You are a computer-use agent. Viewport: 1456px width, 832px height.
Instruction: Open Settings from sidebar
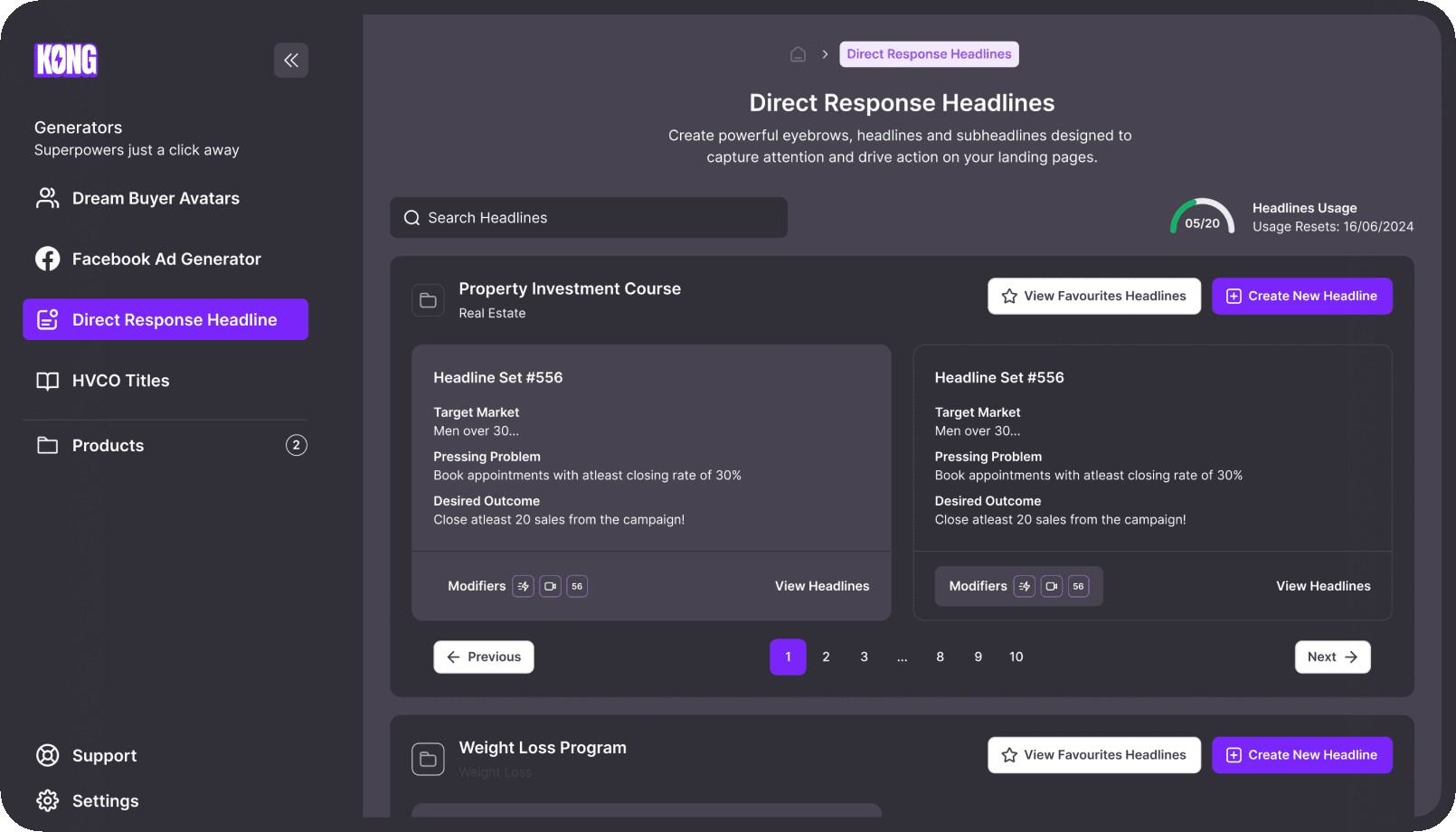[105, 800]
